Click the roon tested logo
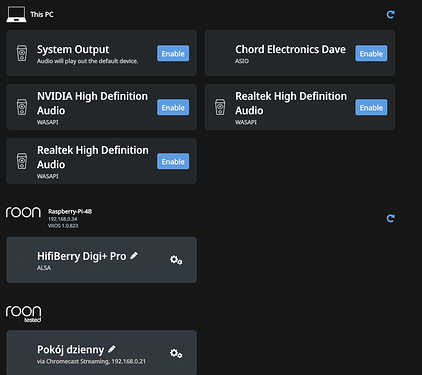Viewport: 422px width, 375px height. pyautogui.click(x=23, y=314)
